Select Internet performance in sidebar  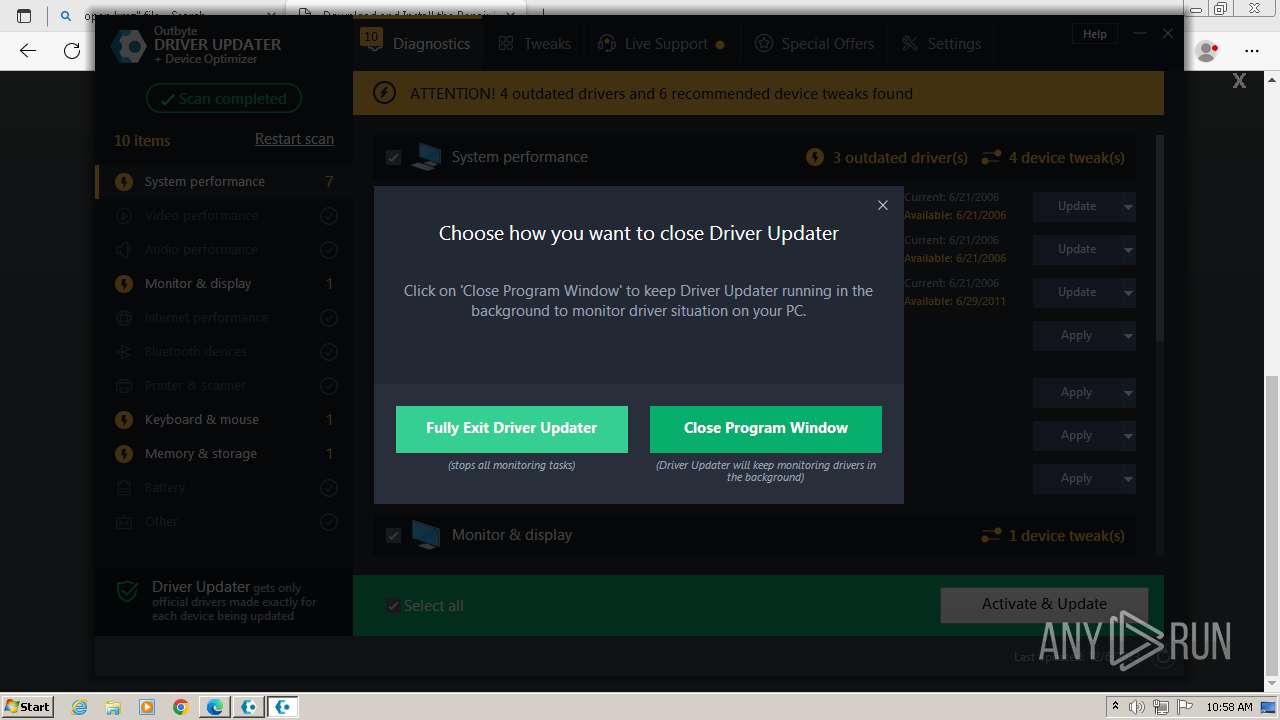(x=224, y=318)
